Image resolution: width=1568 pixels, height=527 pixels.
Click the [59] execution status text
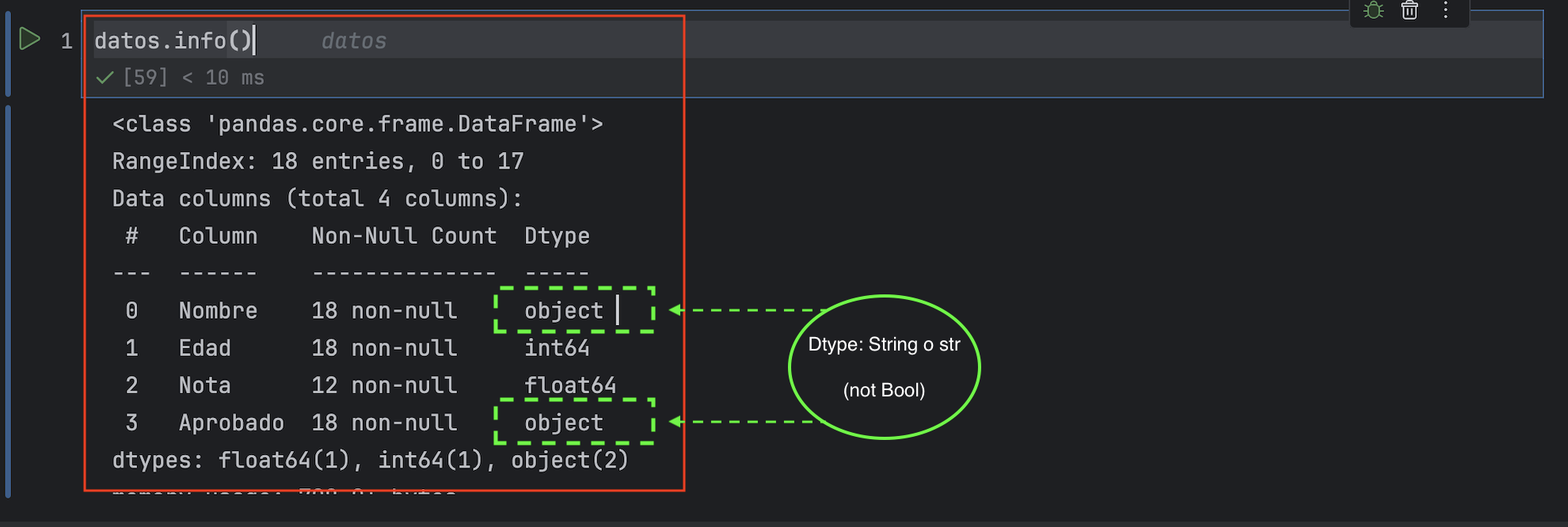click(x=146, y=78)
